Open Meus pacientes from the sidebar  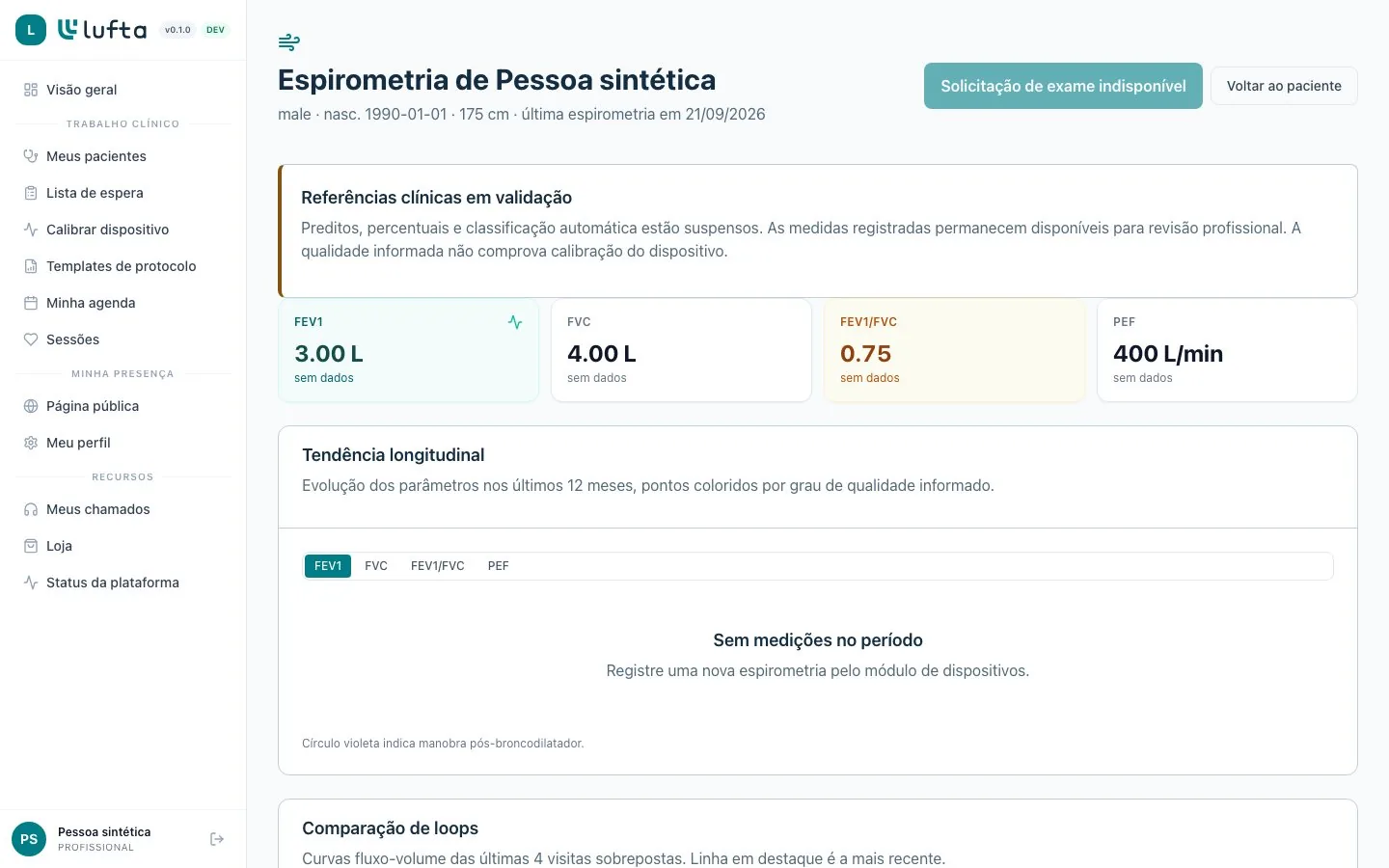click(x=123, y=156)
